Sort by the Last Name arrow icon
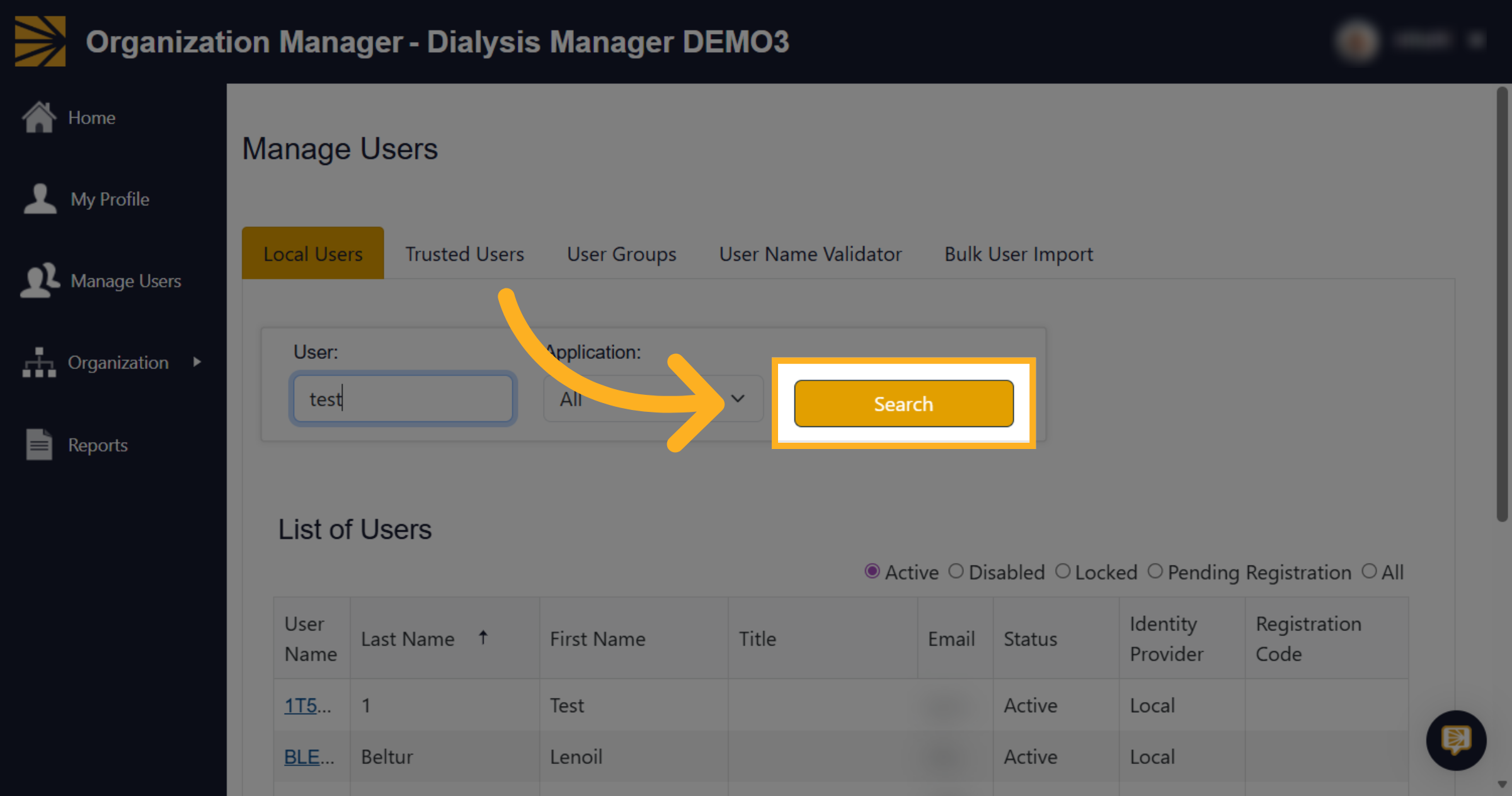This screenshot has height=796, width=1512. 483,638
